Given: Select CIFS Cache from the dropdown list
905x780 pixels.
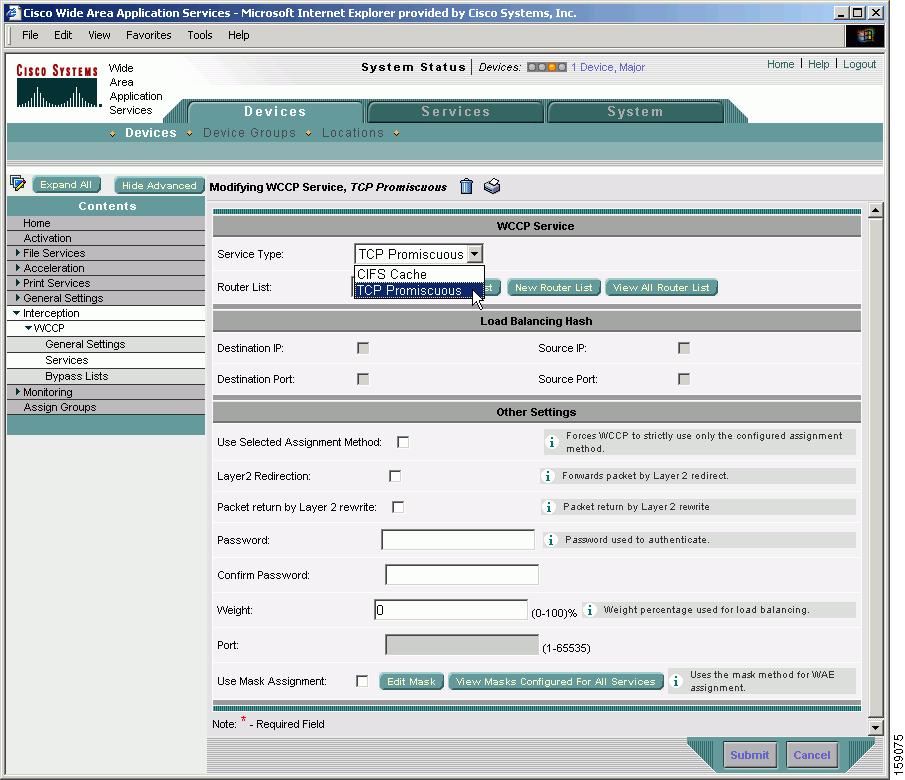Looking at the screenshot, I should coord(419,274).
